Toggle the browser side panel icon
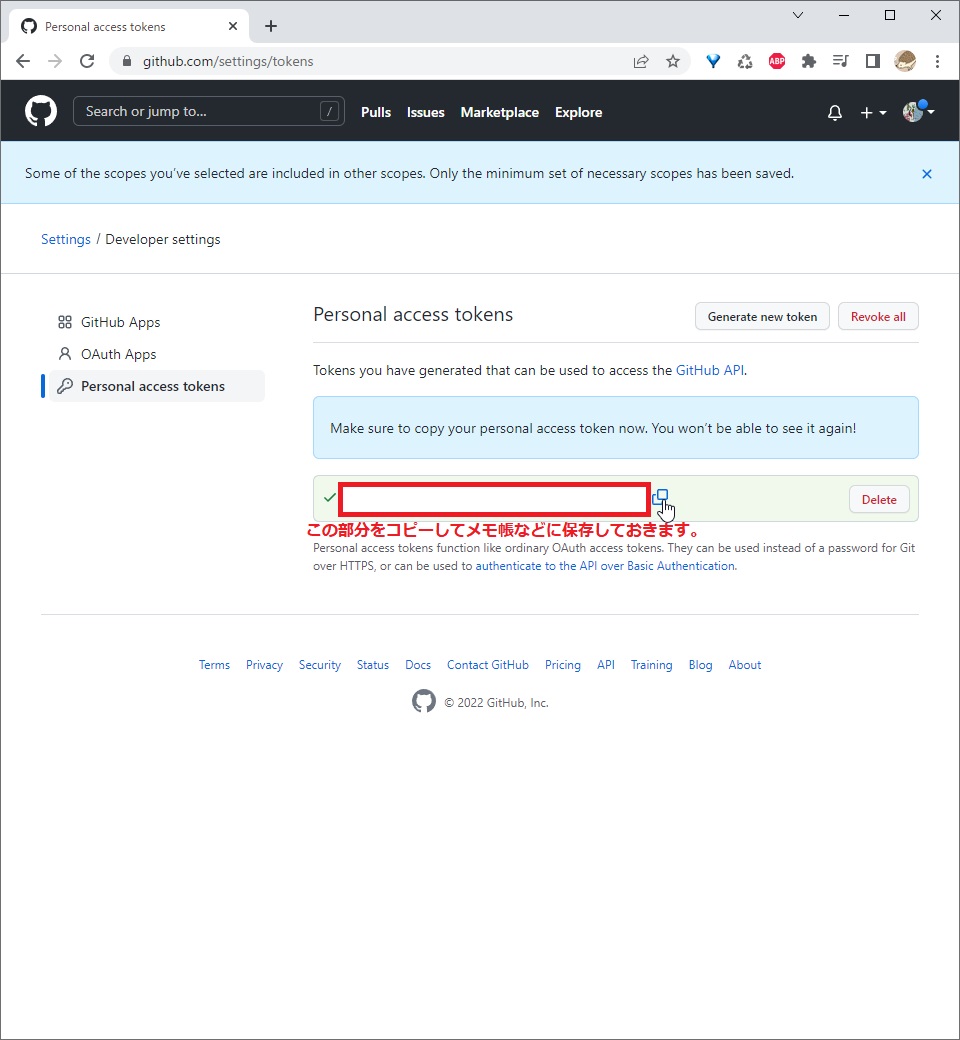Screen dimensions: 960x1040 coord(872,62)
